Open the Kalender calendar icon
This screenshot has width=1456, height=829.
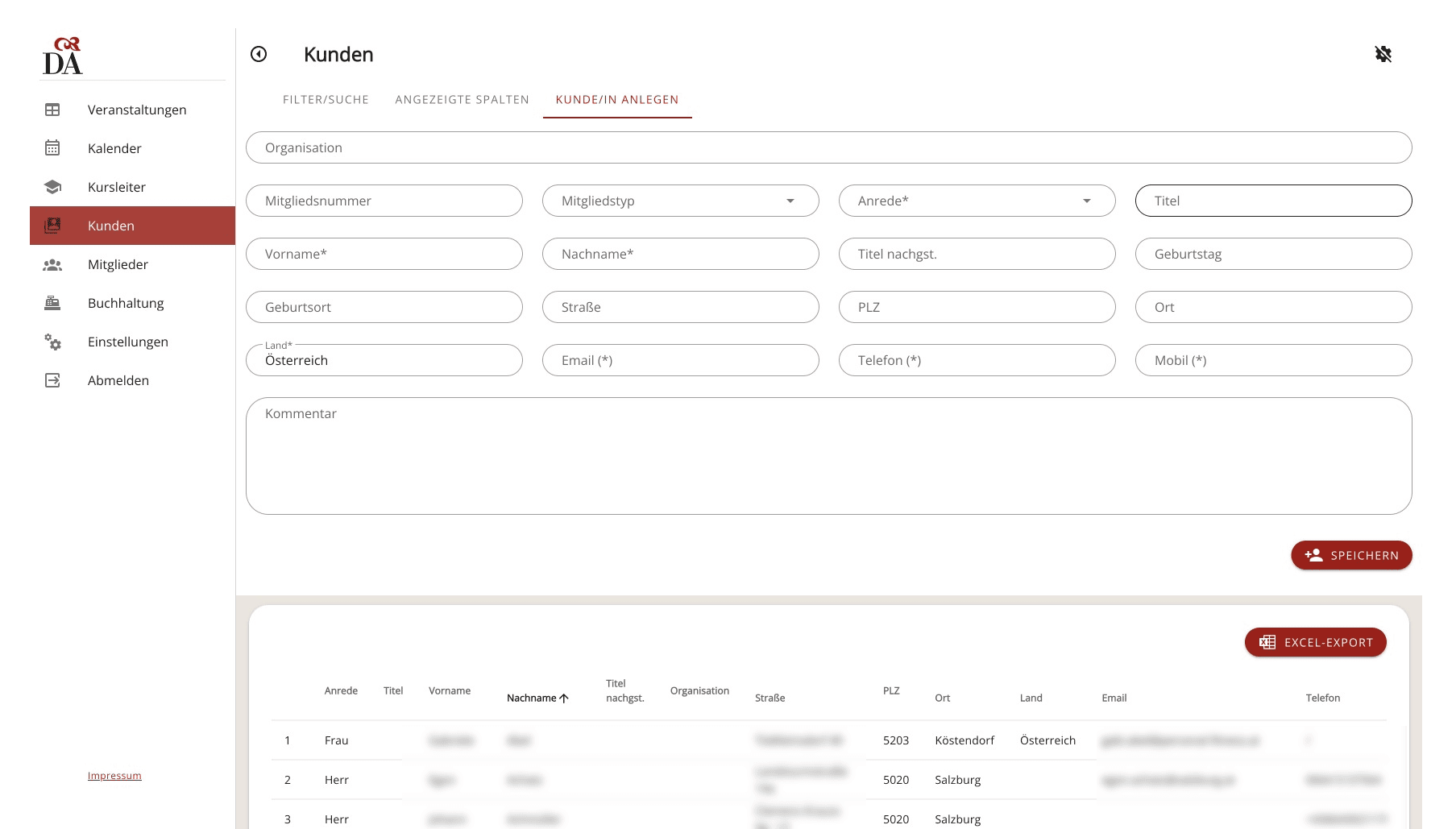coord(52,148)
